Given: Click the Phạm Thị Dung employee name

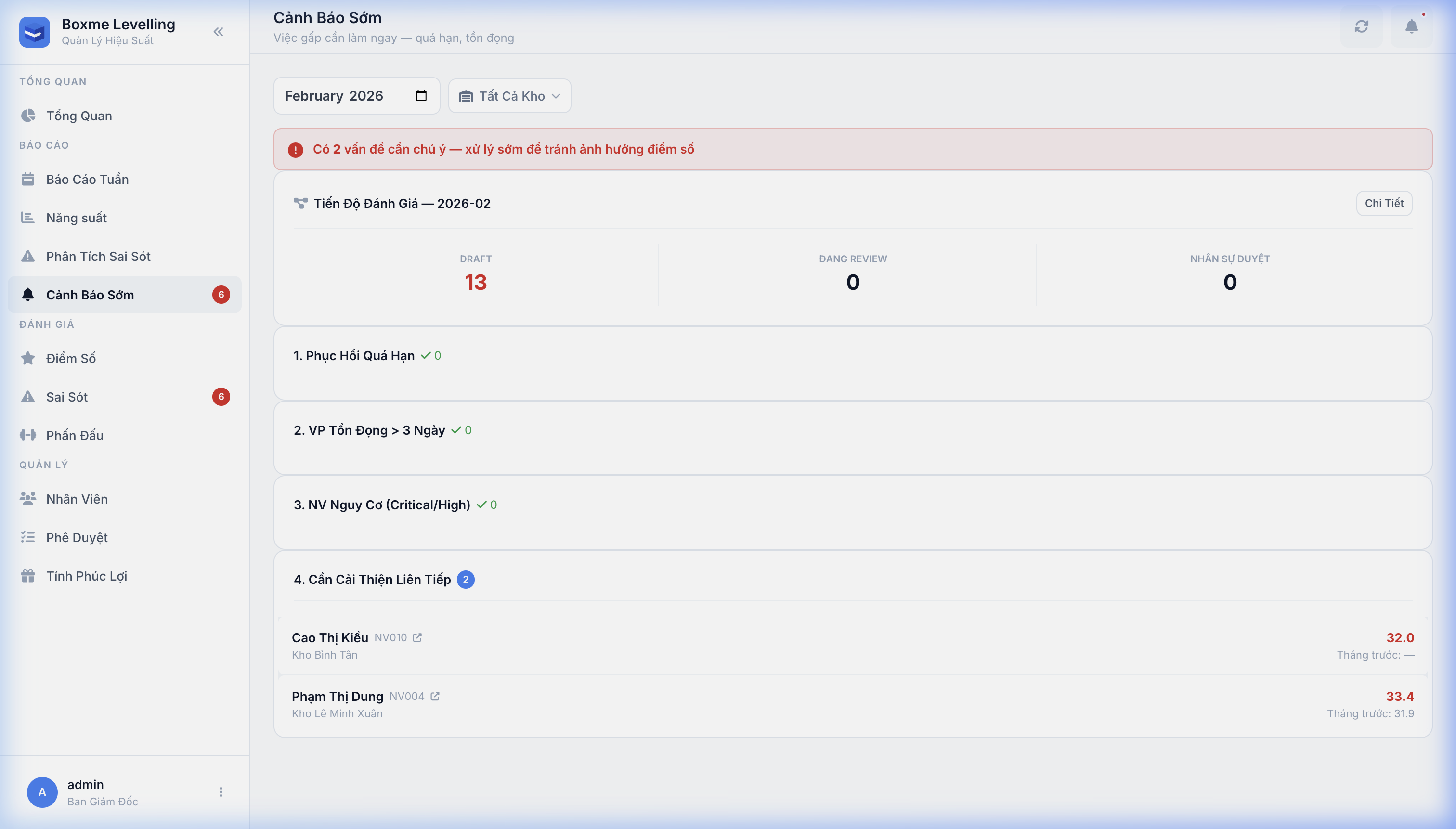Looking at the screenshot, I should tap(337, 696).
